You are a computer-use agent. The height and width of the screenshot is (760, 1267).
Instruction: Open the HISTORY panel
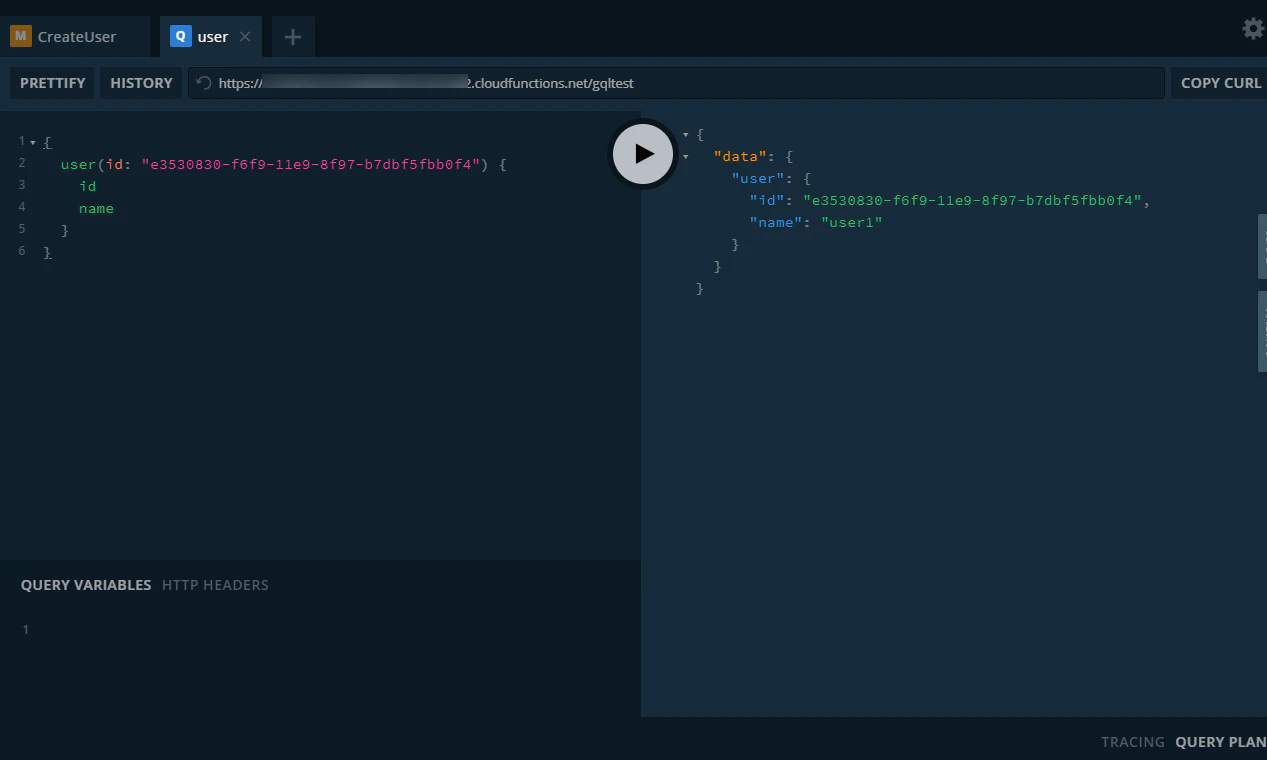point(141,83)
